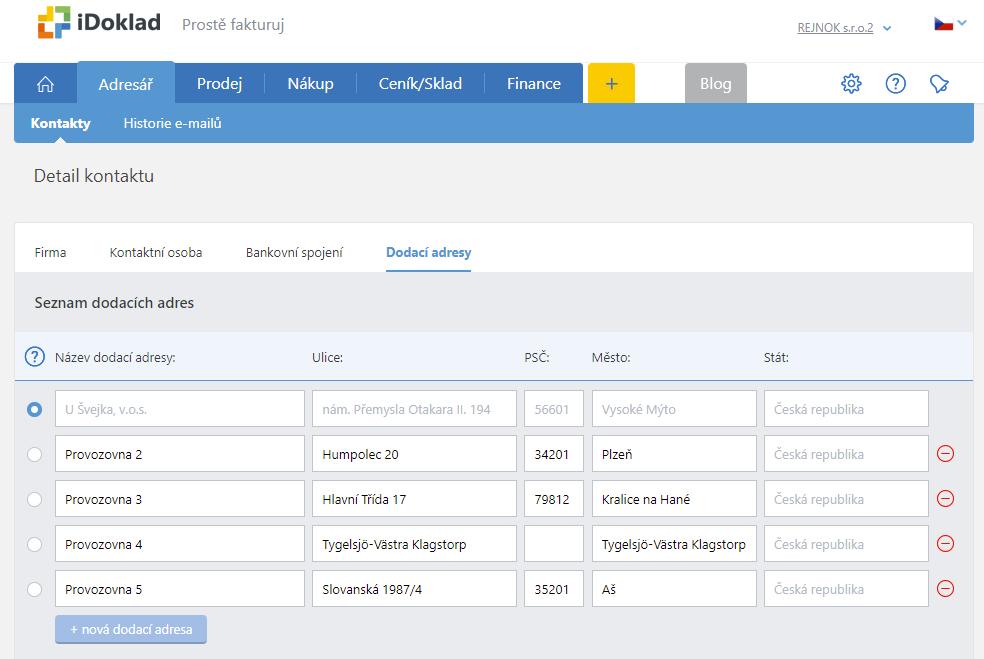Open the notifications bell icon

[939, 83]
